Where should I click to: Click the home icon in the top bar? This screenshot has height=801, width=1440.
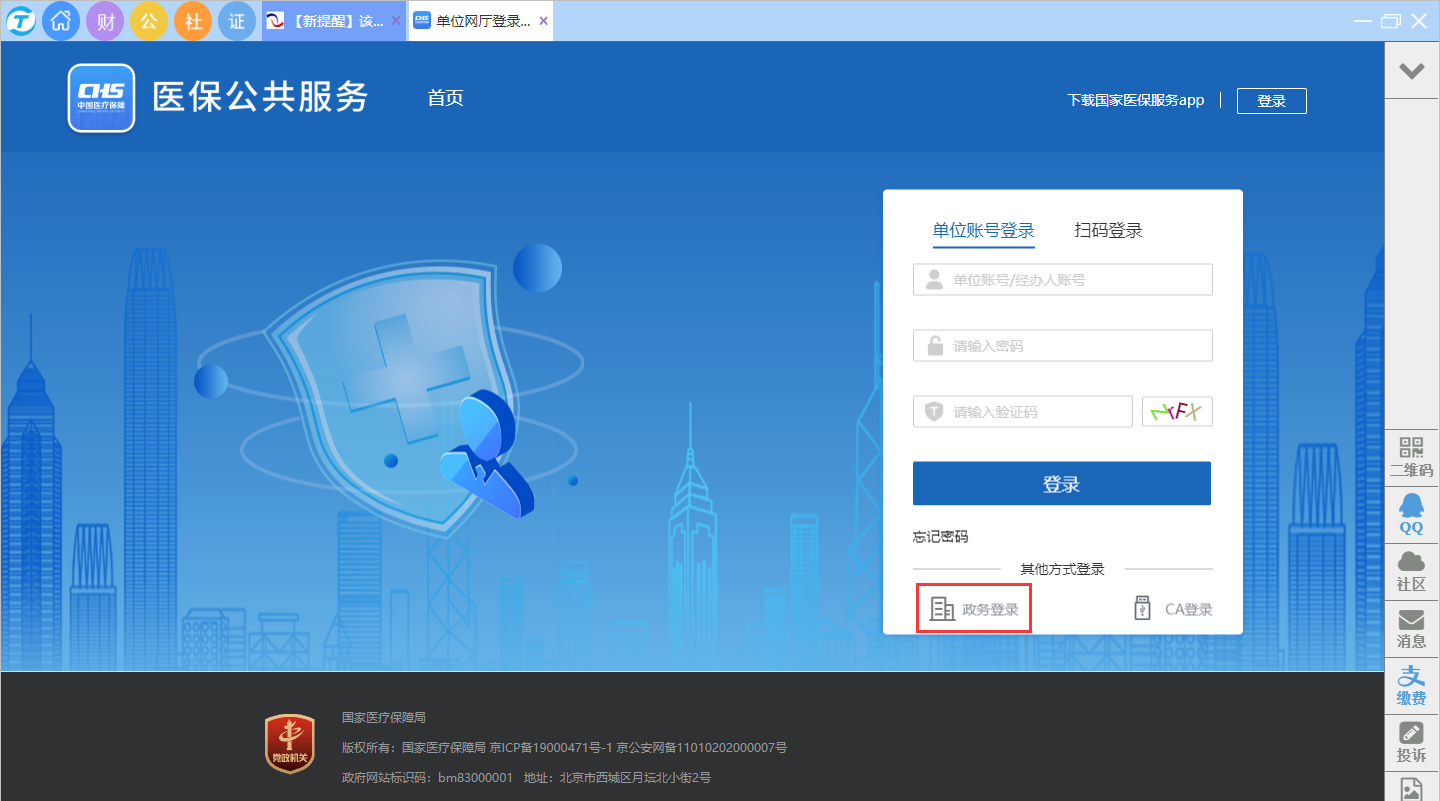click(61, 21)
